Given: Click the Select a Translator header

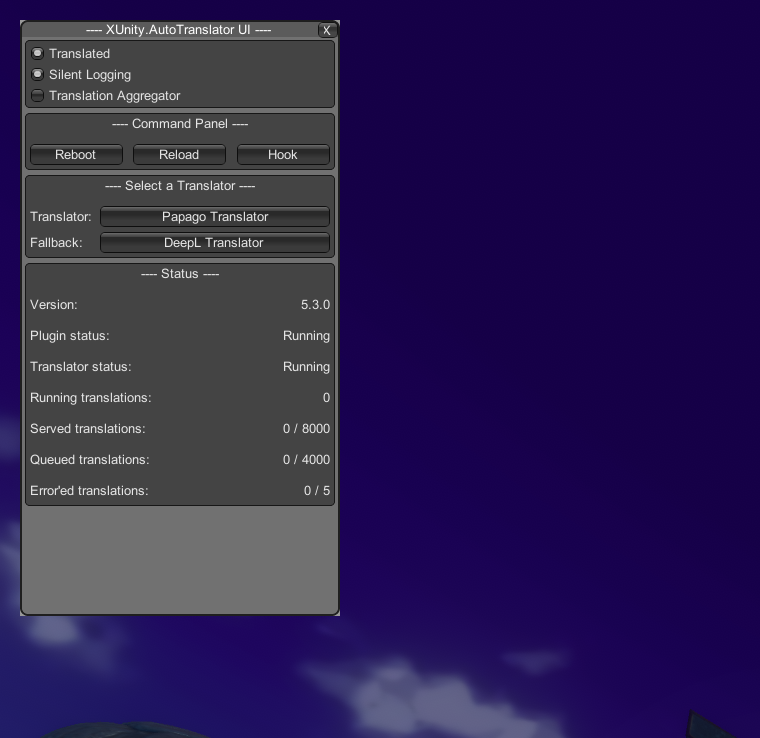Looking at the screenshot, I should tap(180, 186).
